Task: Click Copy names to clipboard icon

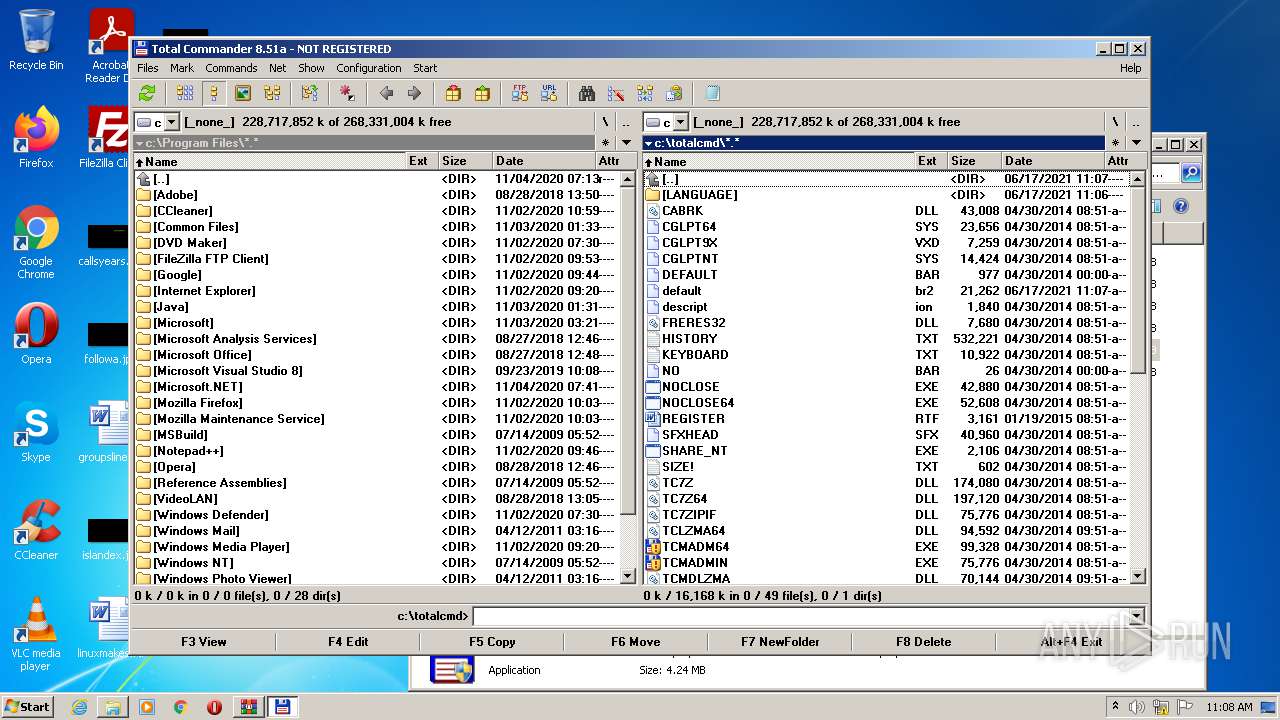Action: point(674,93)
